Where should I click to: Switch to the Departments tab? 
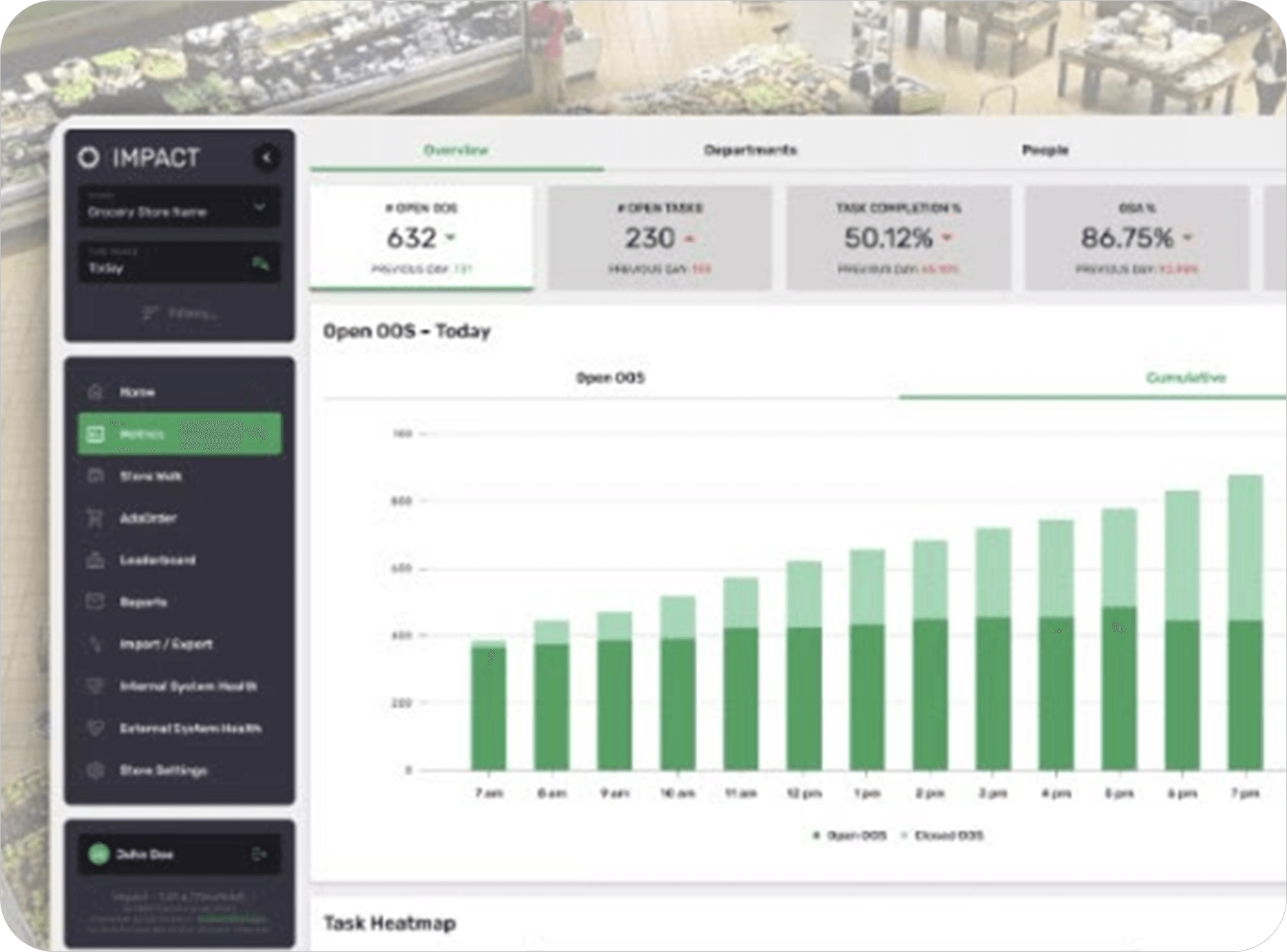749,150
